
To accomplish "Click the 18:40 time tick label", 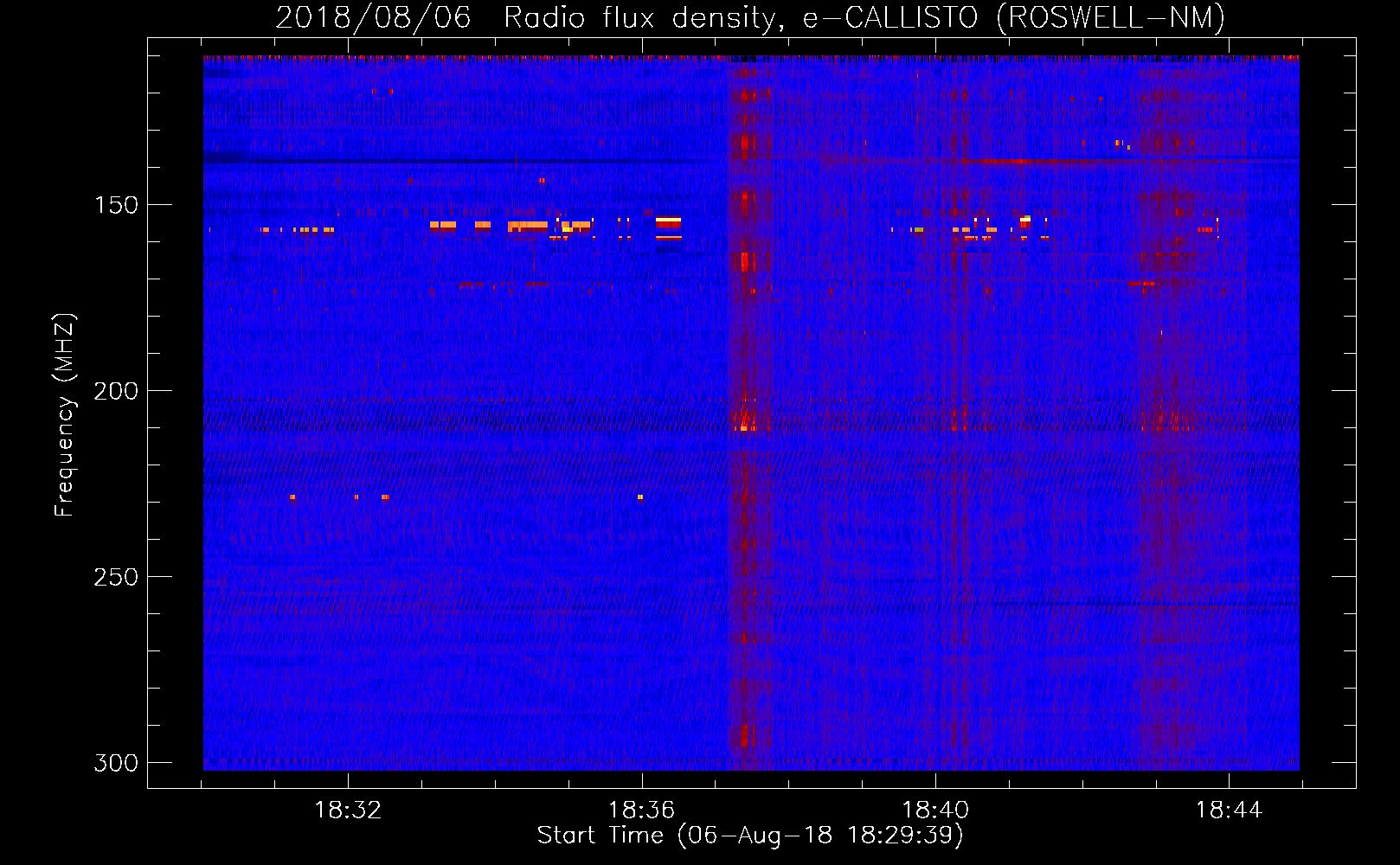I will pos(935,811).
